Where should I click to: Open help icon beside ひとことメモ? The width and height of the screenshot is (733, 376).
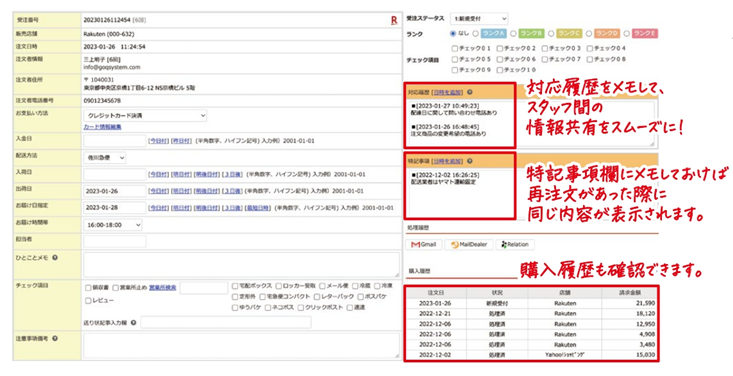(x=55, y=258)
